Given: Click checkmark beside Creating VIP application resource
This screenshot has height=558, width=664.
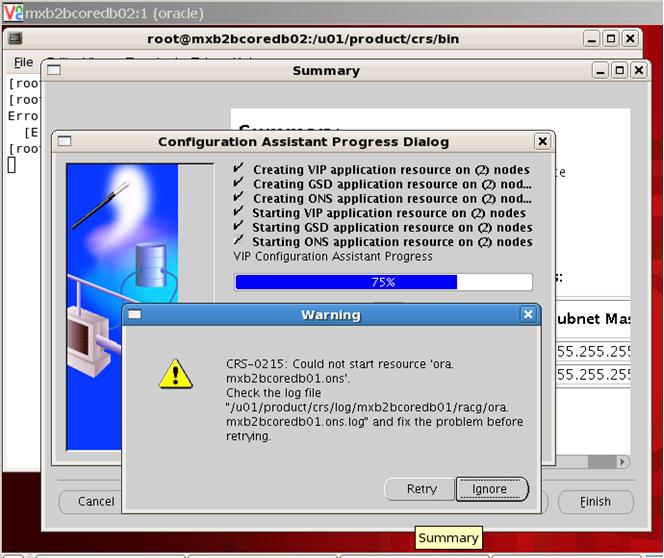Looking at the screenshot, I should click(x=238, y=168).
